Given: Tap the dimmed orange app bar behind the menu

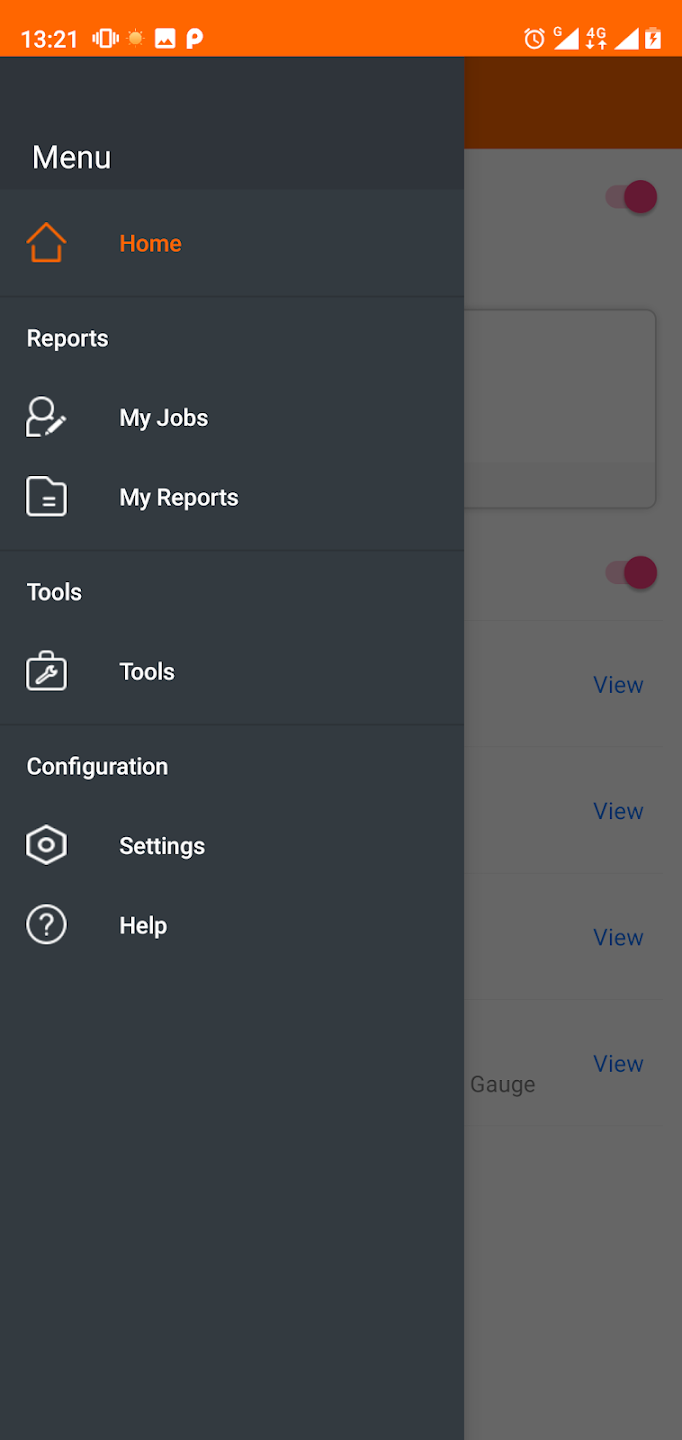Looking at the screenshot, I should (x=572, y=103).
